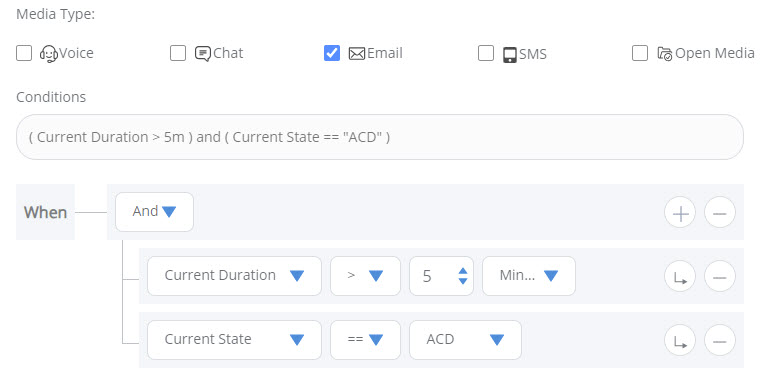Check the Chat media type checkbox

point(178,53)
